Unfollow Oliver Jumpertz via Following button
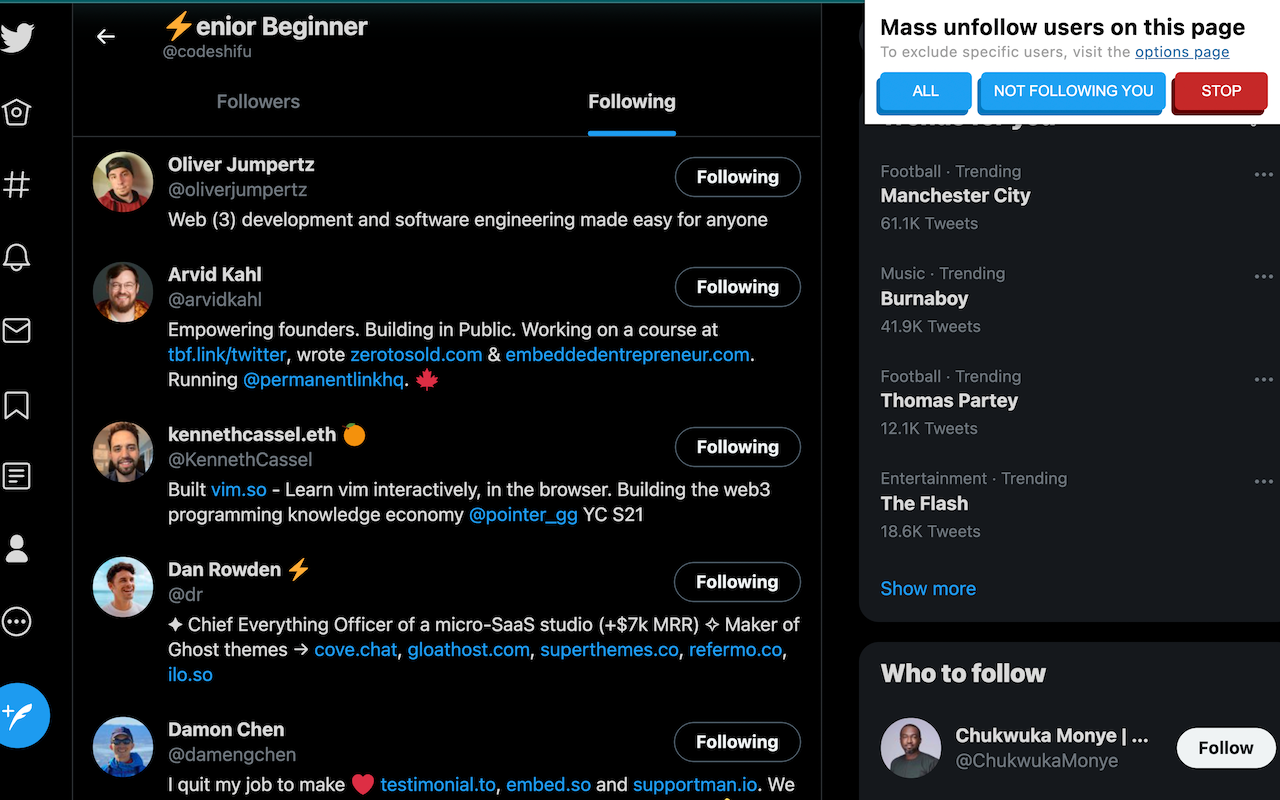Screen dimensions: 1280x800 [x=737, y=177]
